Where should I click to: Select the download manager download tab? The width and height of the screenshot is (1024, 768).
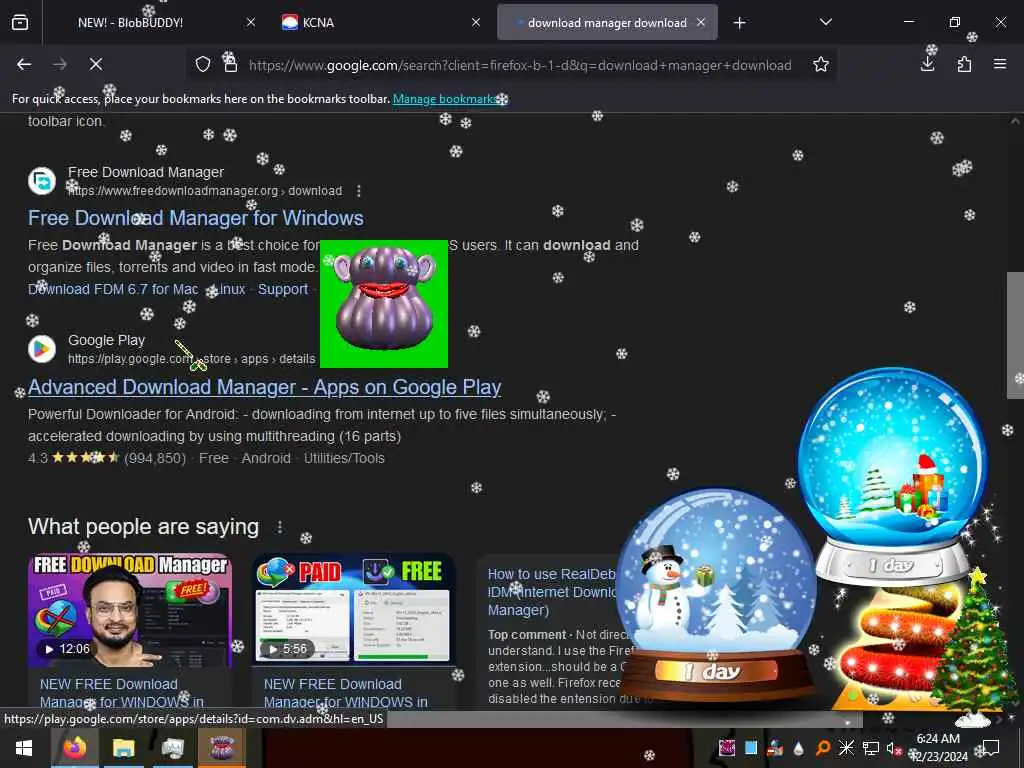[607, 22]
